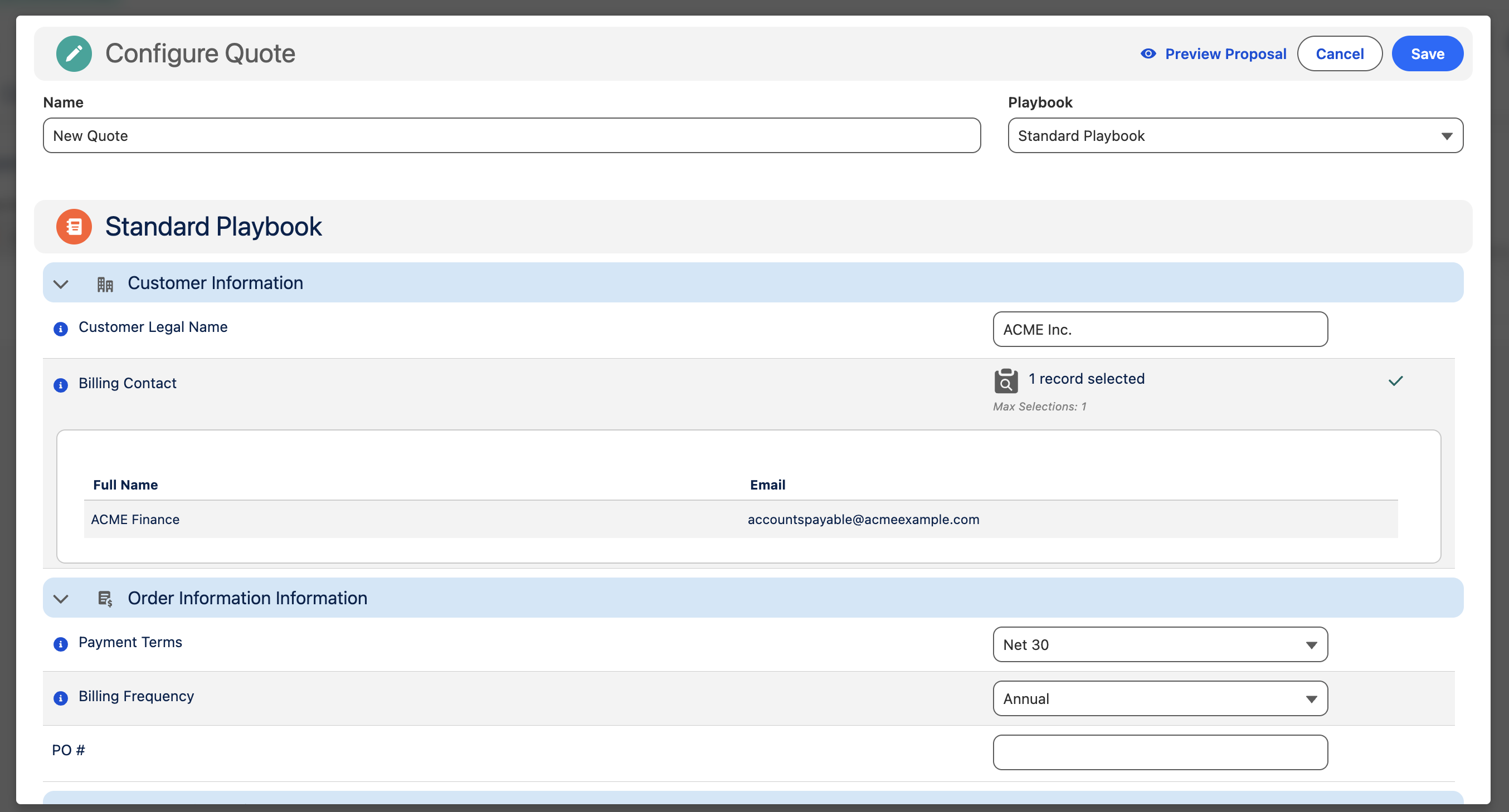Click the orange Standard Playbook notebook icon
The width and height of the screenshot is (1509, 812).
(x=74, y=227)
